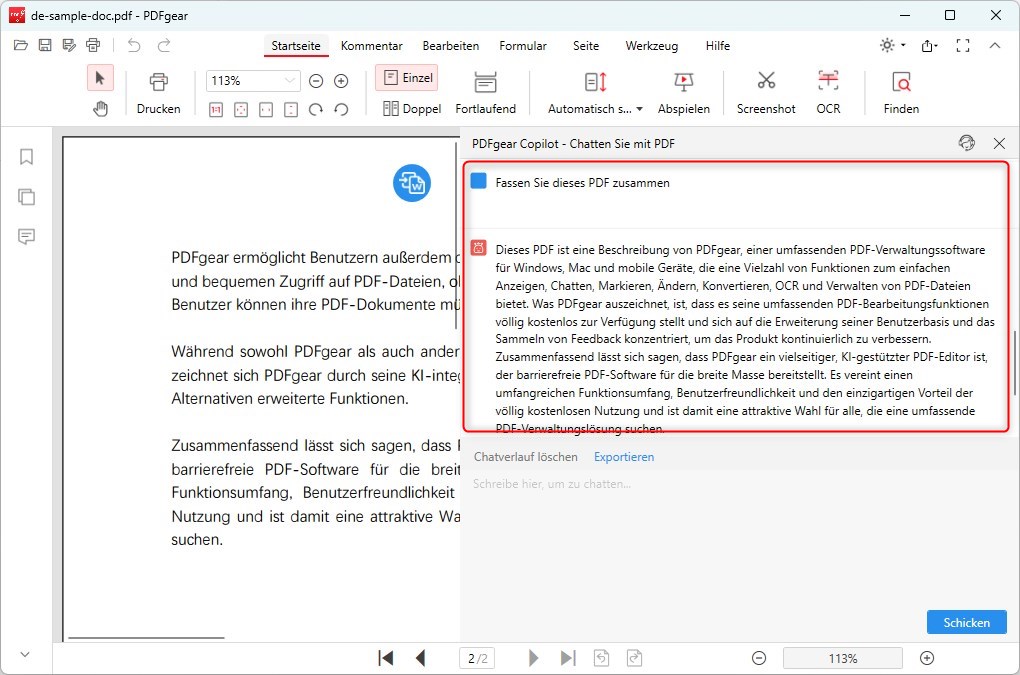
Task: Zoom in using the status bar plus
Action: [927, 658]
